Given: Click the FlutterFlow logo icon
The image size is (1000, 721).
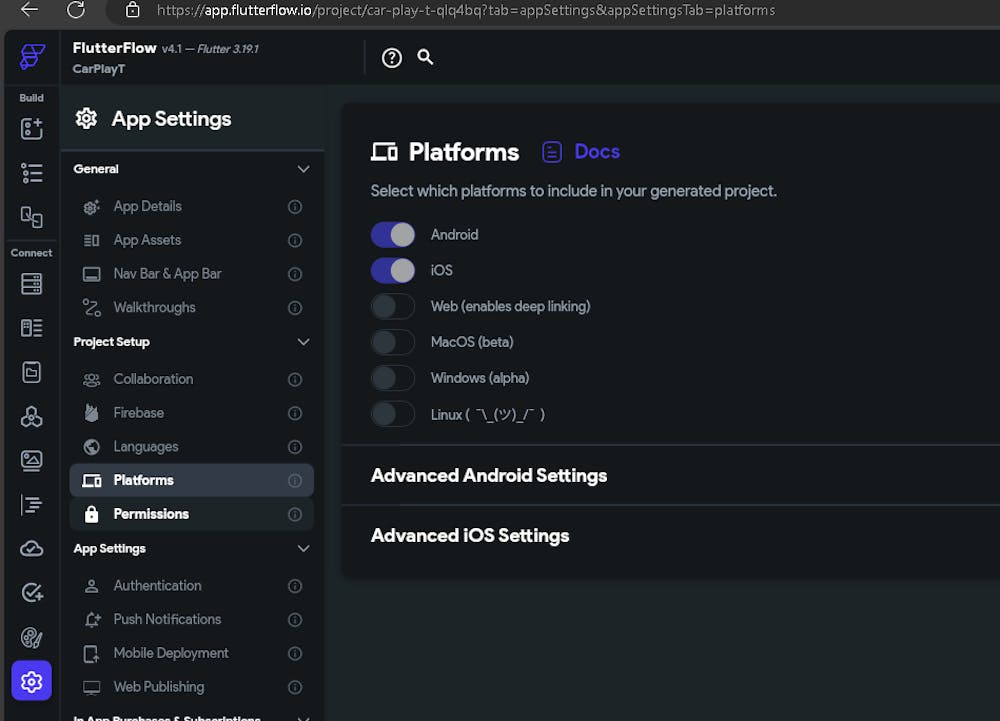Looking at the screenshot, I should pos(32,56).
